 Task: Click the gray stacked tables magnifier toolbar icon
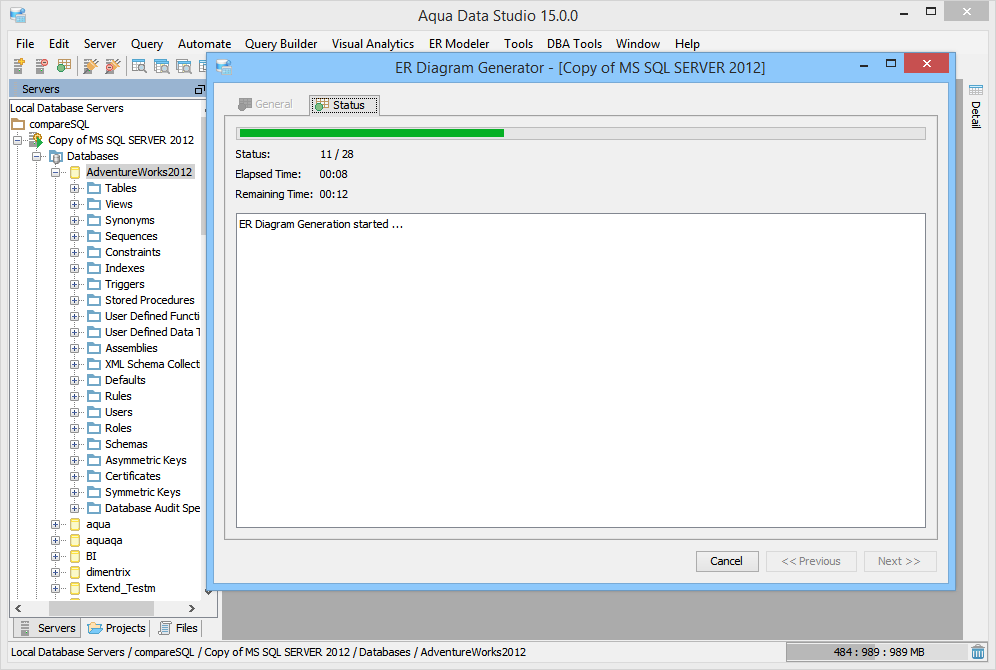click(184, 65)
